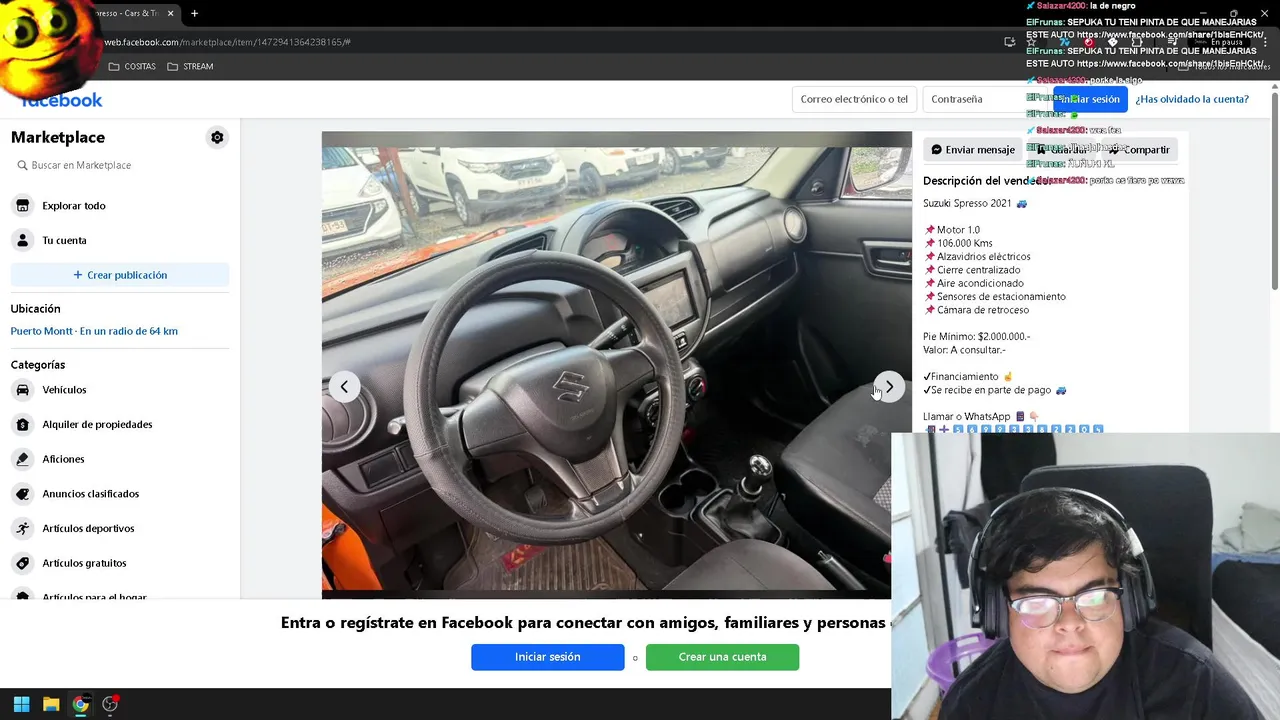1280x720 pixels.
Task: Click the Ubicación heading
Action: [x=35, y=309]
